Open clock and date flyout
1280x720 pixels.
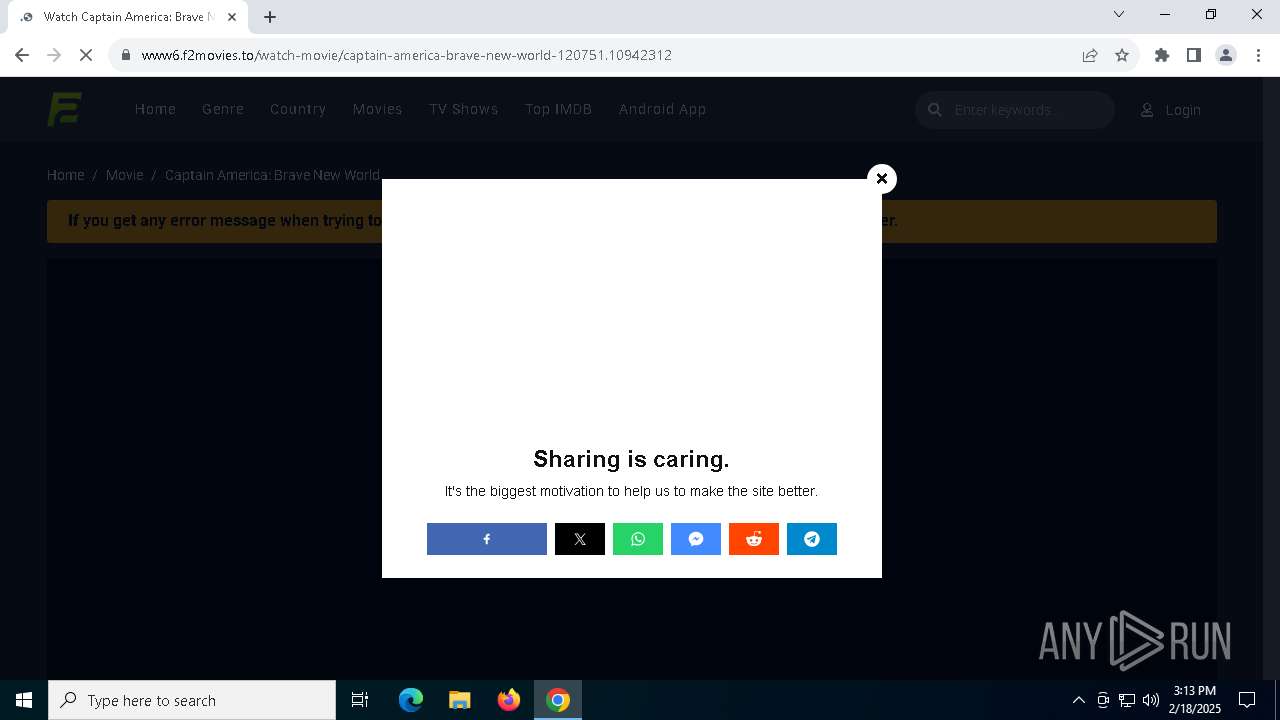pos(1196,700)
